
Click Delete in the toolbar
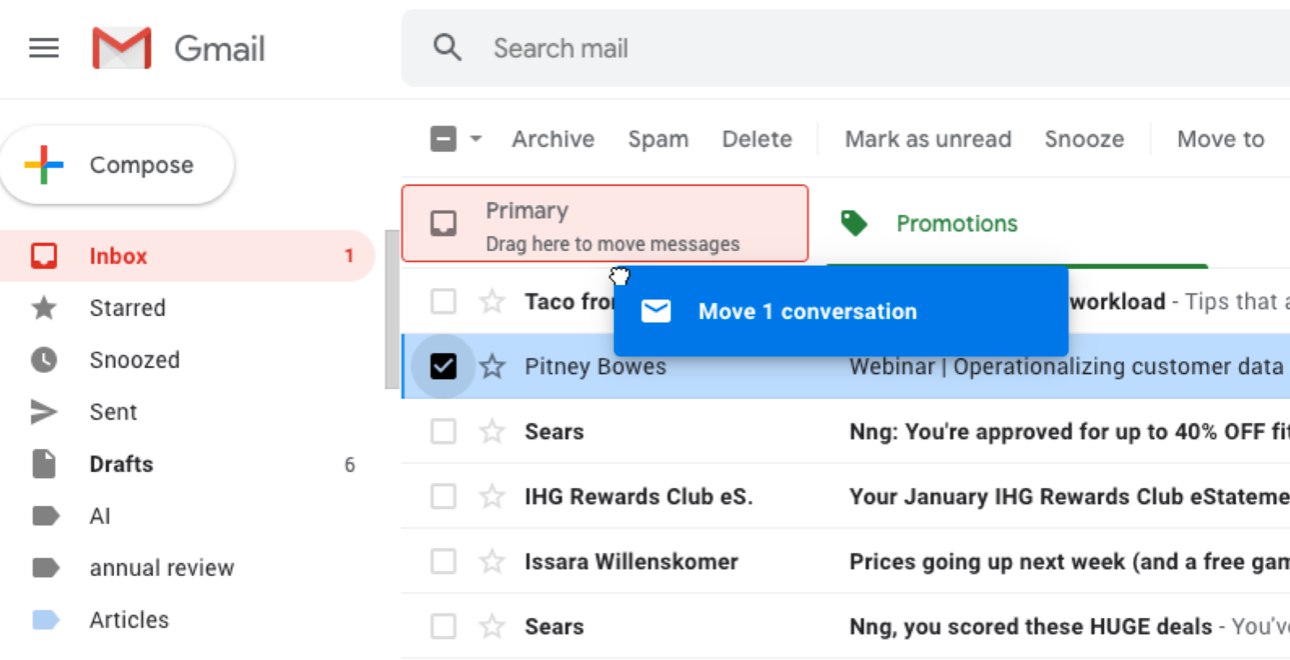tap(757, 139)
